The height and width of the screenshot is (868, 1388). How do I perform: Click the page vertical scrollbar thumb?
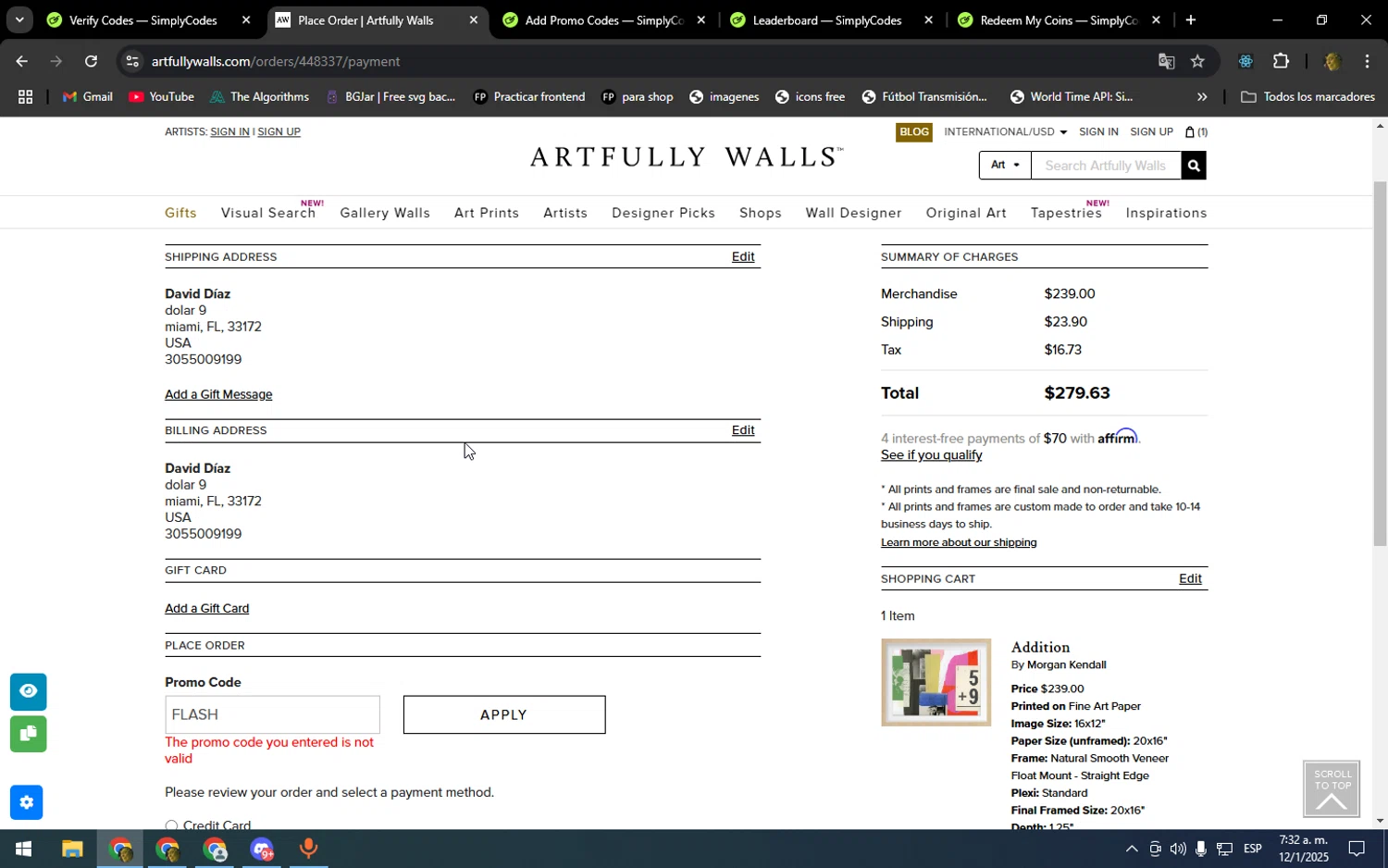pos(1380,363)
